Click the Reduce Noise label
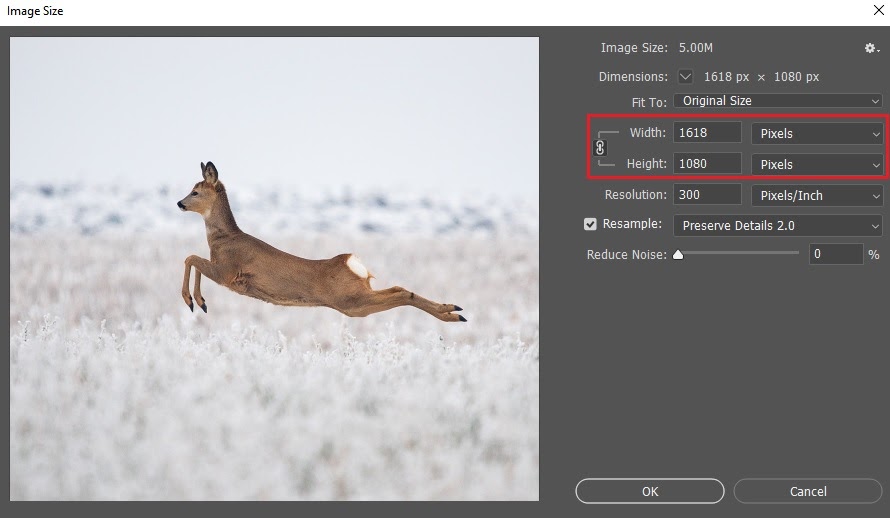This screenshot has width=890, height=518. [627, 255]
